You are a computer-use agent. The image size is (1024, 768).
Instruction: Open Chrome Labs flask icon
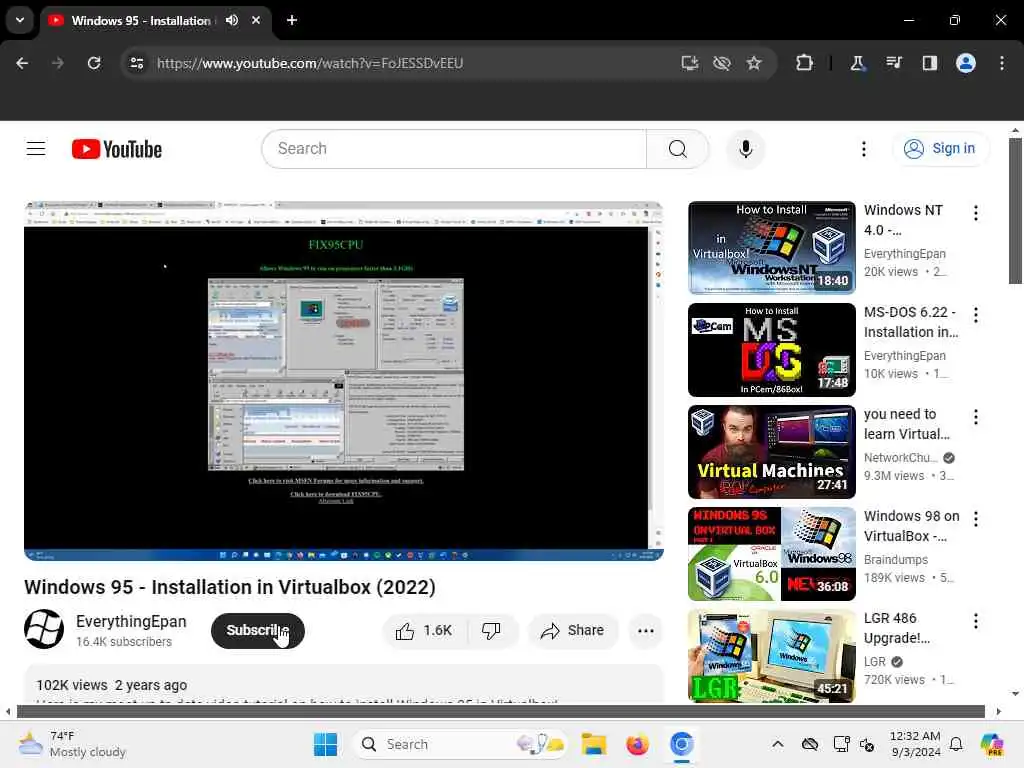pyautogui.click(x=857, y=63)
